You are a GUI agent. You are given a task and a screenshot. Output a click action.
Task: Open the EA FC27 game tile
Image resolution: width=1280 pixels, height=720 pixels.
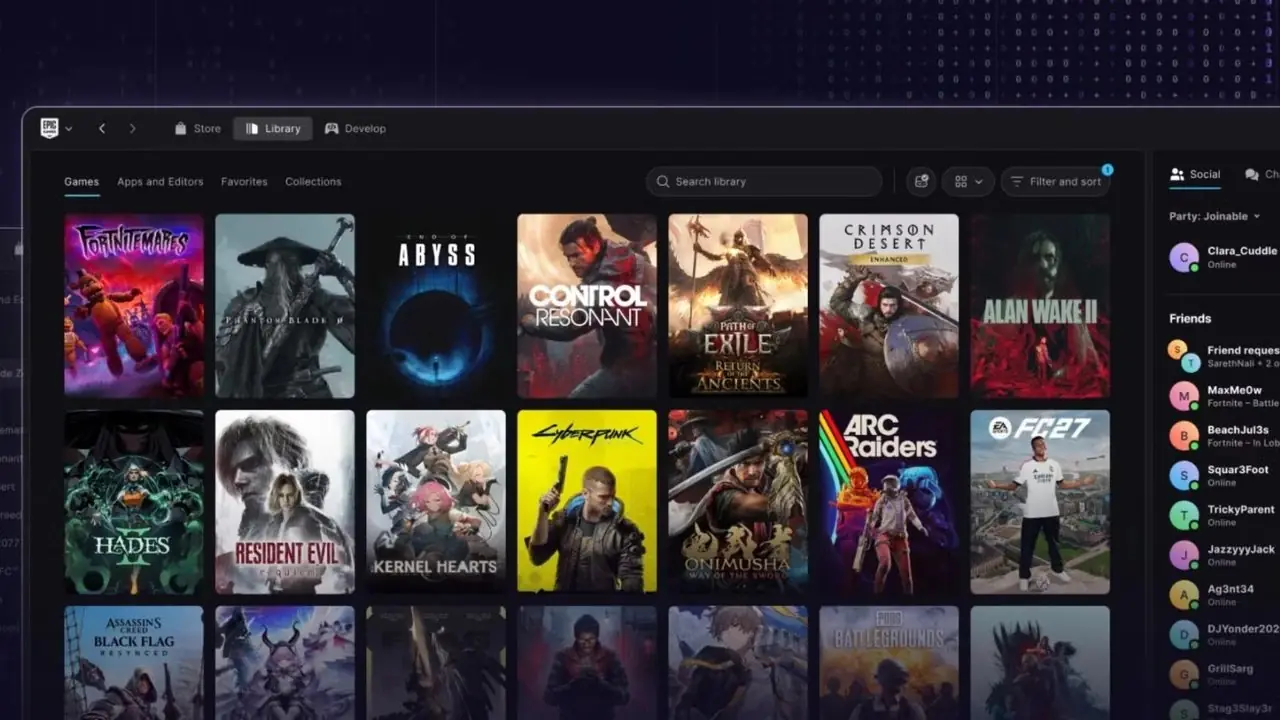(1040, 502)
